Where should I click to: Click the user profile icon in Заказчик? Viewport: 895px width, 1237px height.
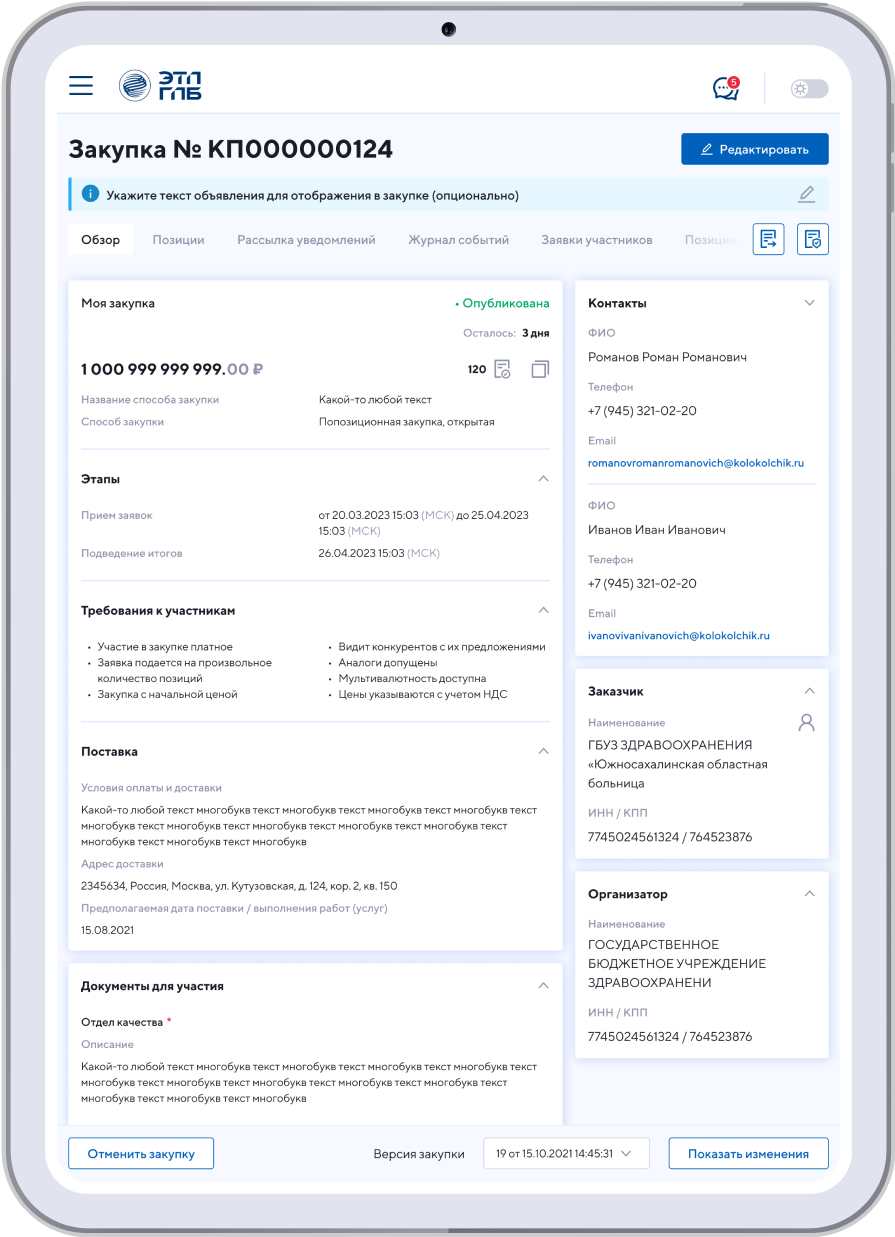[x=806, y=722]
